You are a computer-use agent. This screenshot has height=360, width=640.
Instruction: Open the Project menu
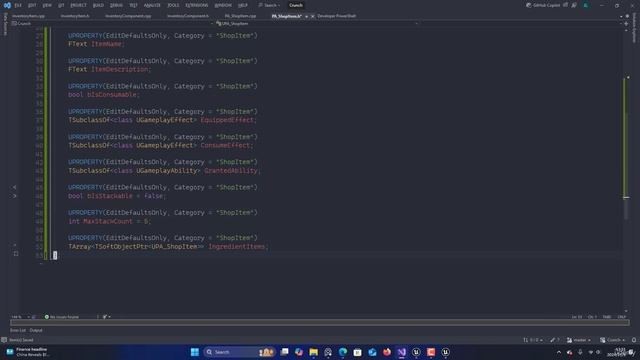(78, 5)
